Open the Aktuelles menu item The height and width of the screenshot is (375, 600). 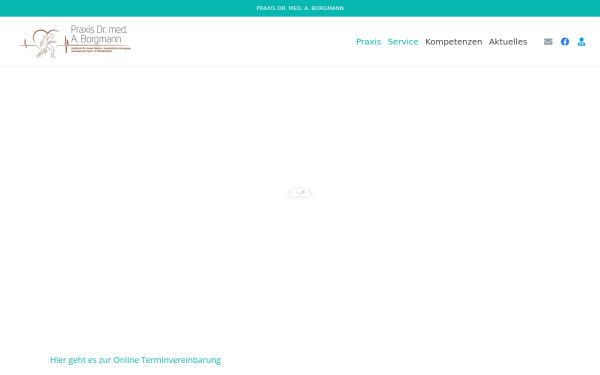pos(508,42)
